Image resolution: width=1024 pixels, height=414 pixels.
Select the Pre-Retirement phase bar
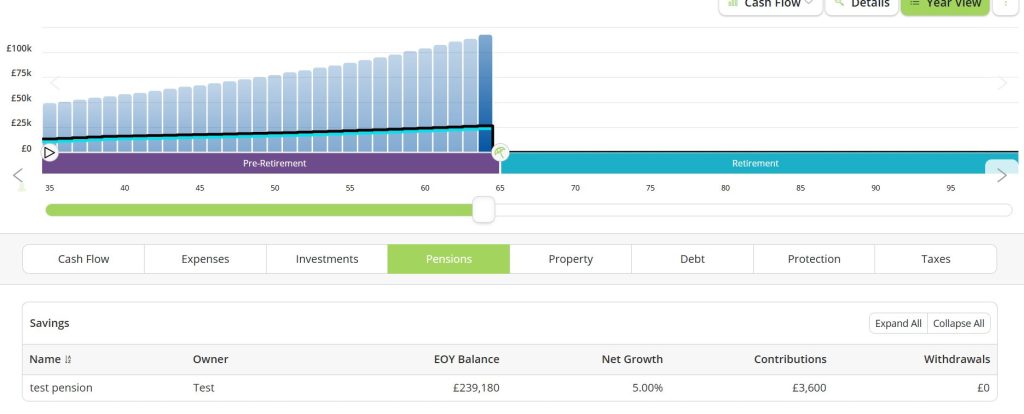pyautogui.click(x=274, y=163)
